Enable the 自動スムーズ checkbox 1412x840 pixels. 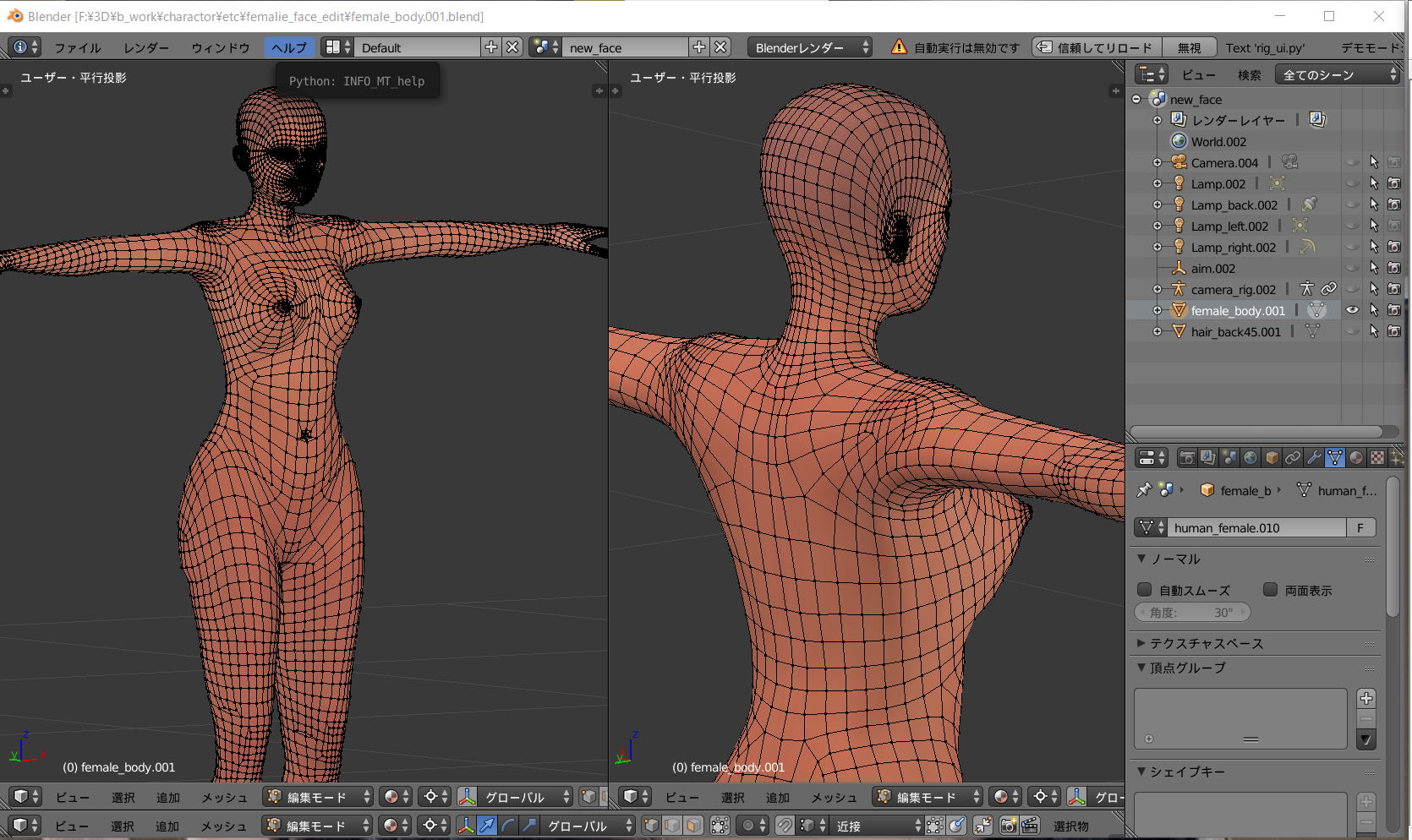[1145, 590]
